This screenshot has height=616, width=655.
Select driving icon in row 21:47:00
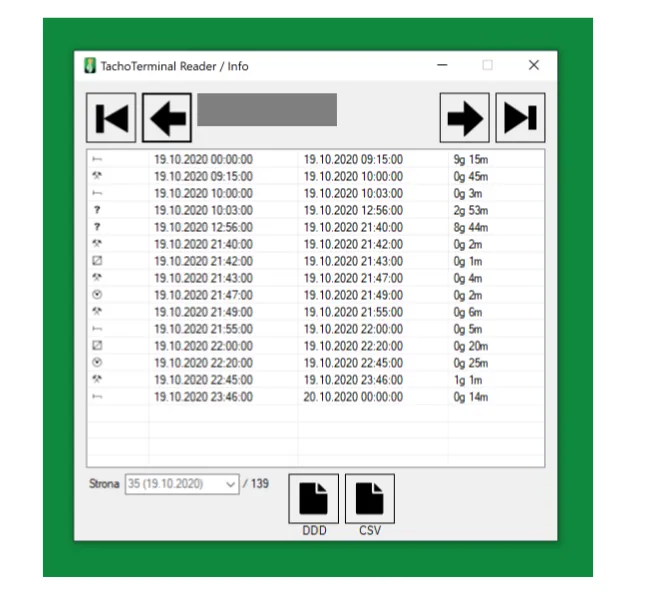pyautogui.click(x=97, y=294)
